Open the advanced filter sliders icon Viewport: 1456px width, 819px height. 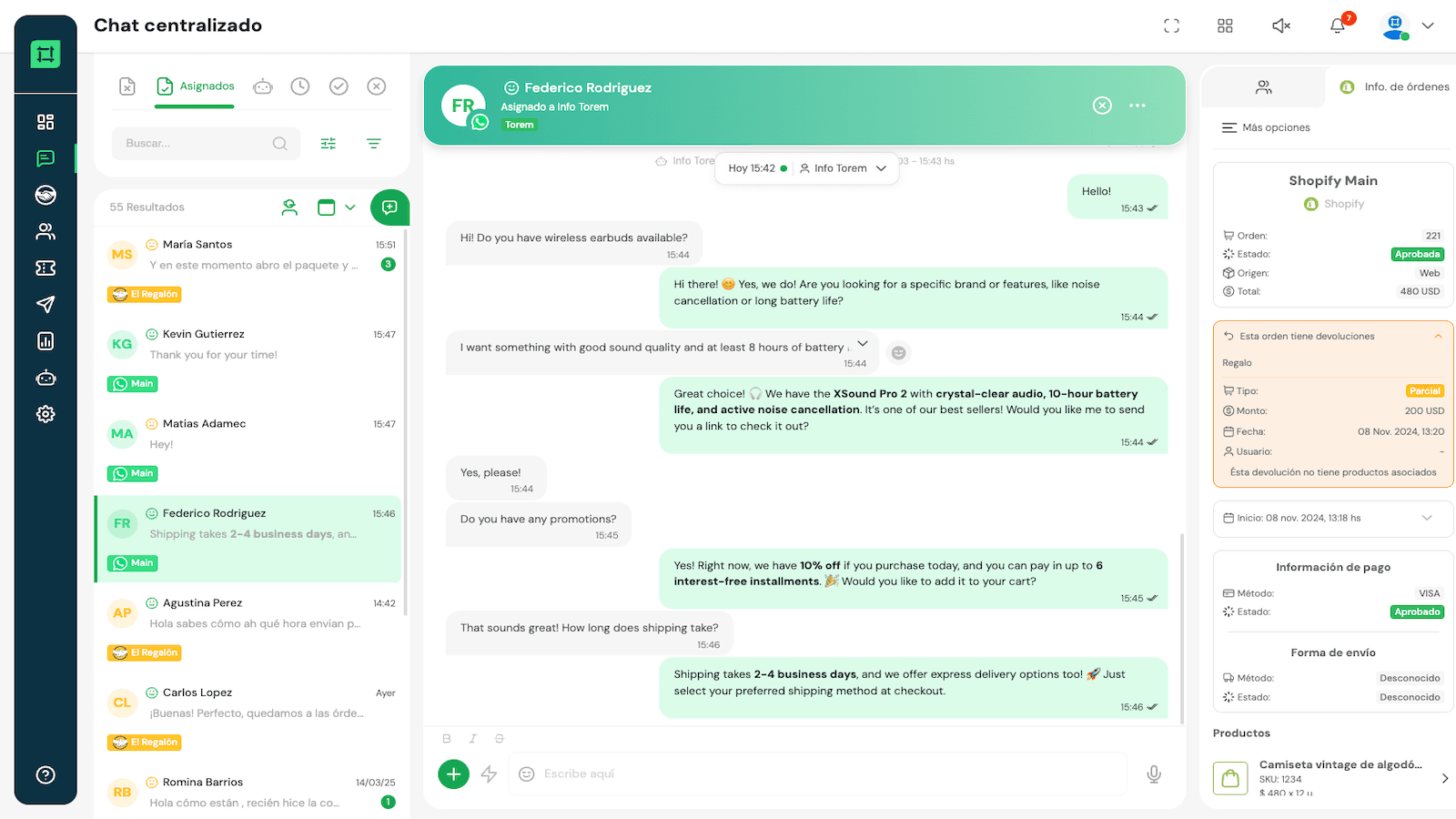point(328,143)
